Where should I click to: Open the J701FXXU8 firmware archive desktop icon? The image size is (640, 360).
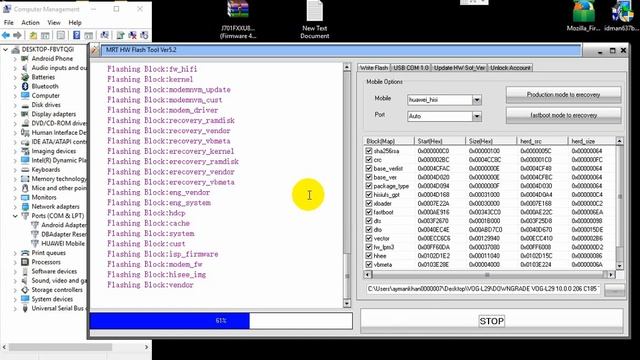pos(238,20)
